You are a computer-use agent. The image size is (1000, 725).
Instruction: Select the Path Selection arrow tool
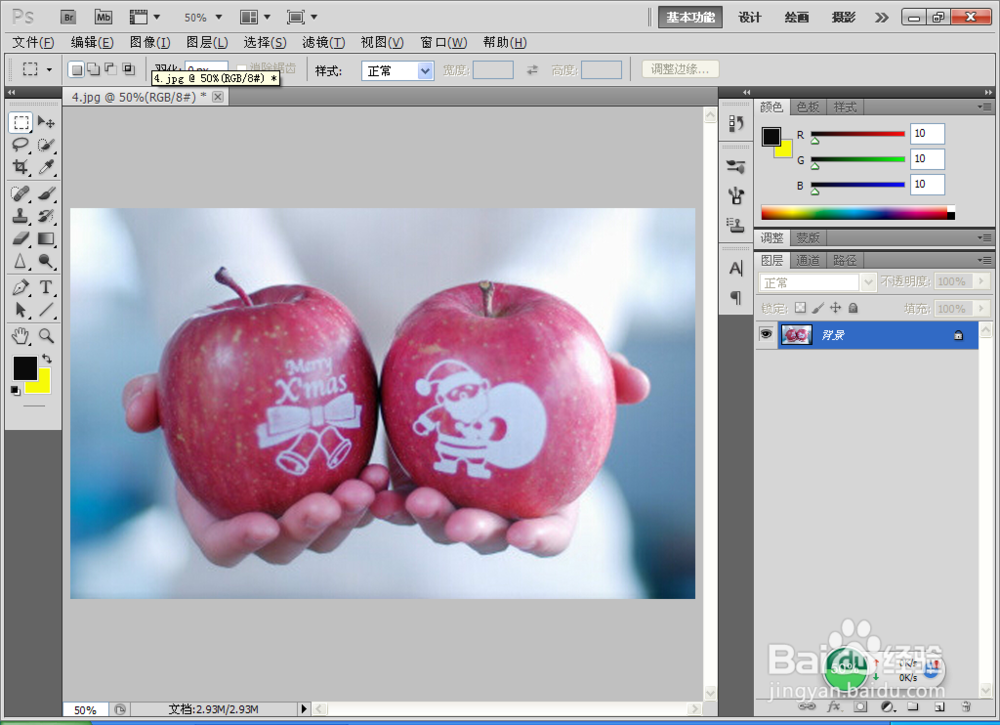(21, 310)
